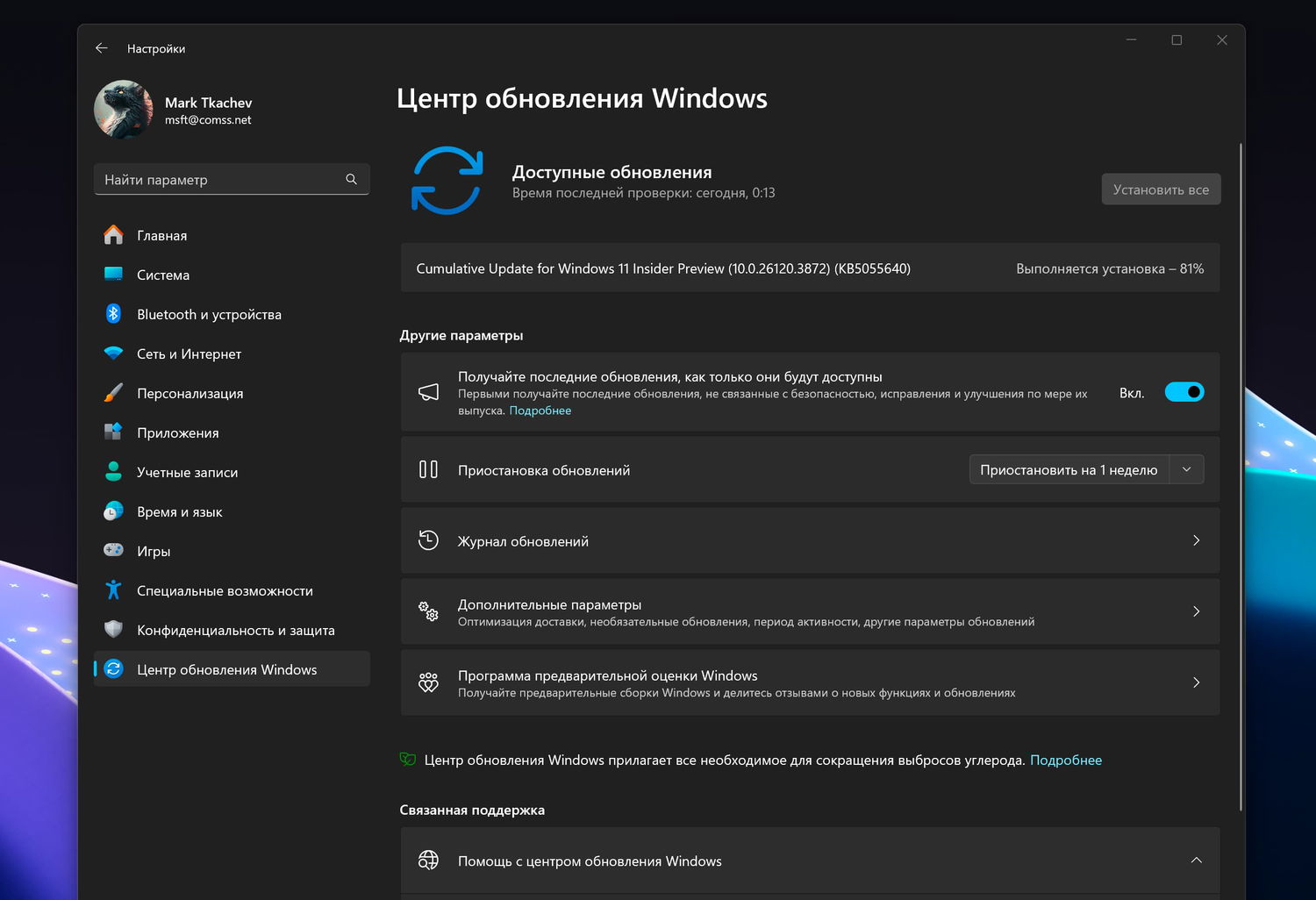Click the search magnifier icon
The height and width of the screenshot is (900, 1316).
(351, 179)
